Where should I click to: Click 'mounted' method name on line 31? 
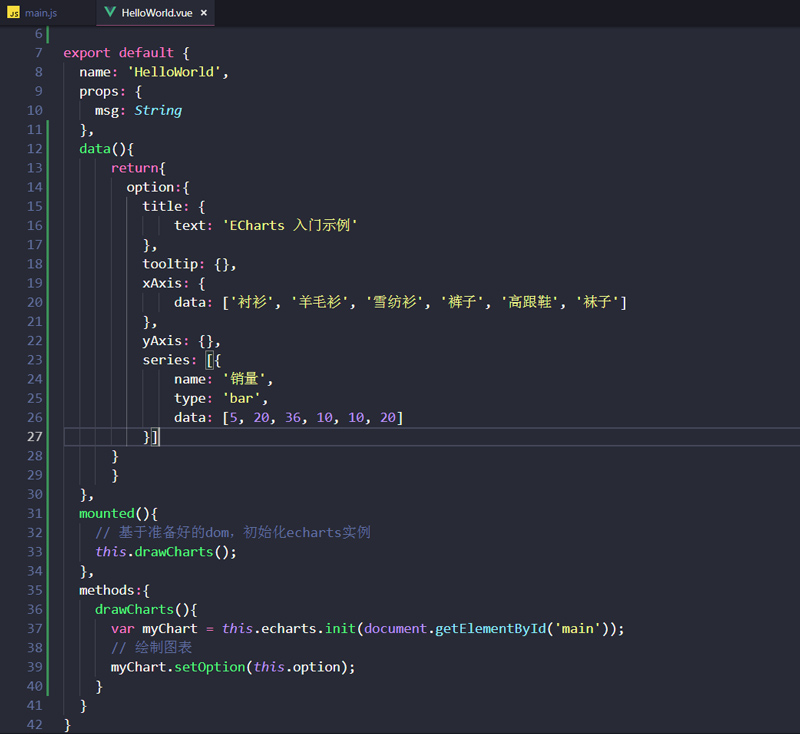[107, 514]
